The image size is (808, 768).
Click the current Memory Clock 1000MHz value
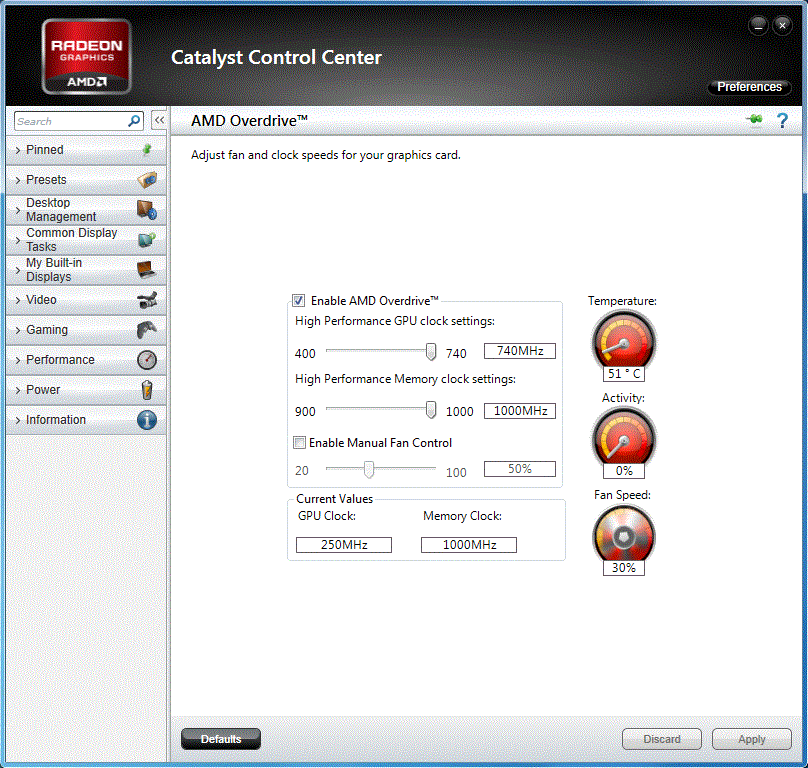click(469, 545)
